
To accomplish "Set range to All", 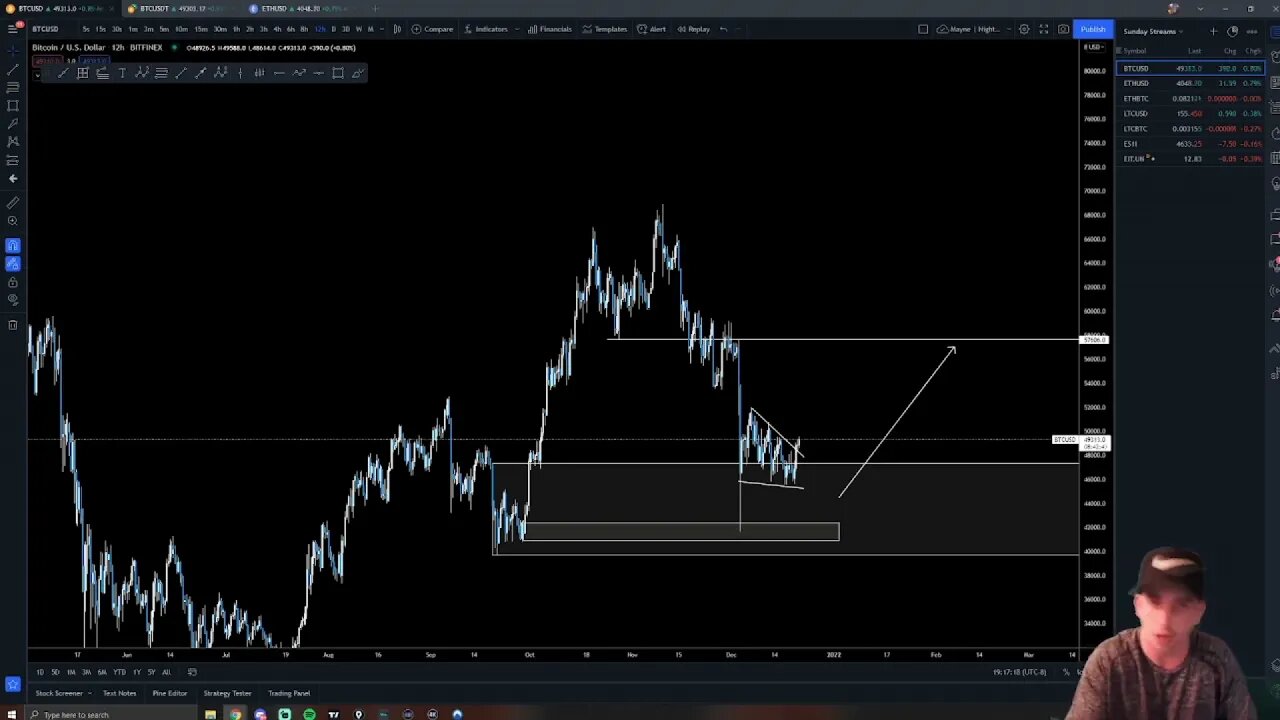I will click(166, 672).
